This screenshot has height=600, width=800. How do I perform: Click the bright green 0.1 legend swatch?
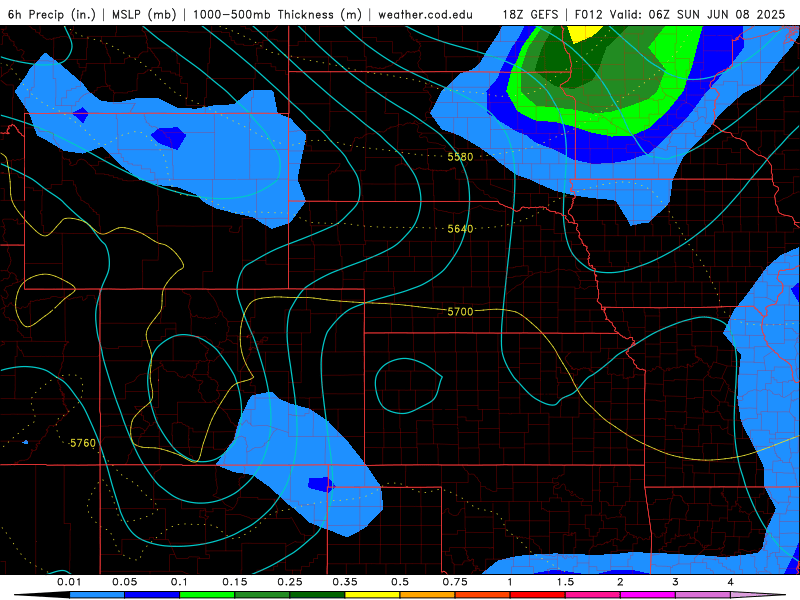207,595
